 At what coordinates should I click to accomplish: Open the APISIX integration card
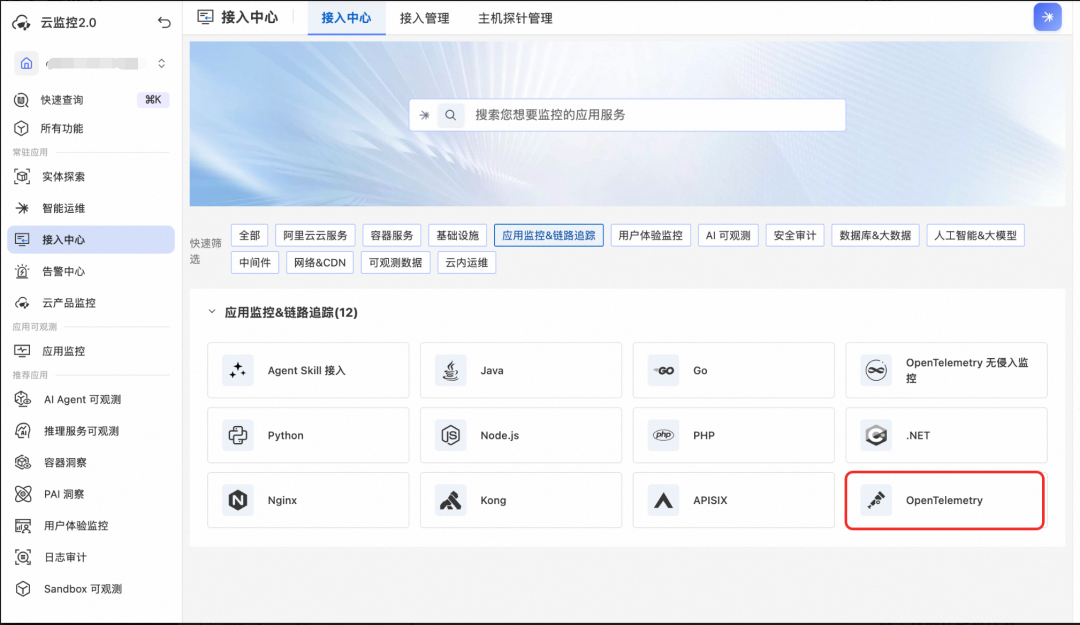click(734, 500)
